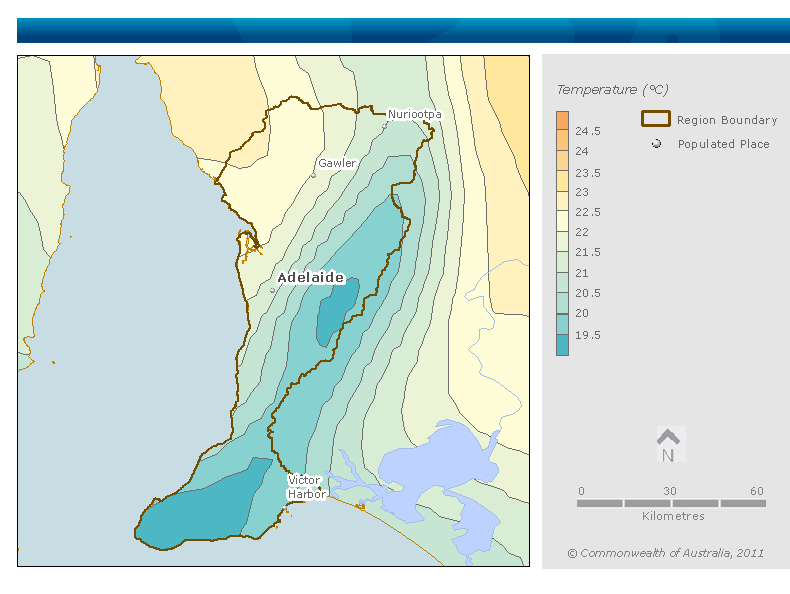Viewport: 790px width, 594px height.
Task: Click the Gawler populated place marker
Action: point(313,175)
